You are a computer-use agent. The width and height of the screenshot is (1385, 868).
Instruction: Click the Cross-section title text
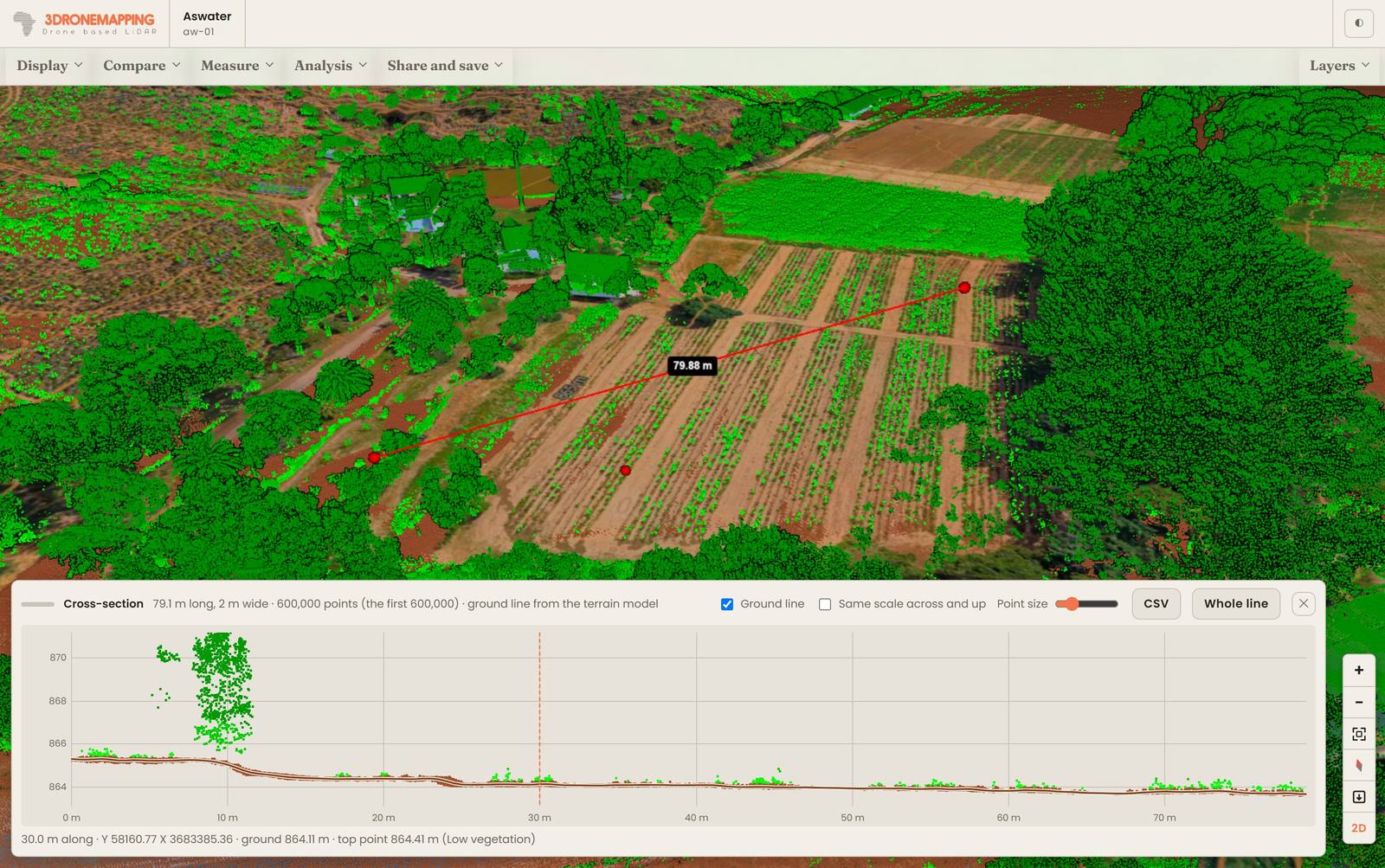pyautogui.click(x=103, y=604)
